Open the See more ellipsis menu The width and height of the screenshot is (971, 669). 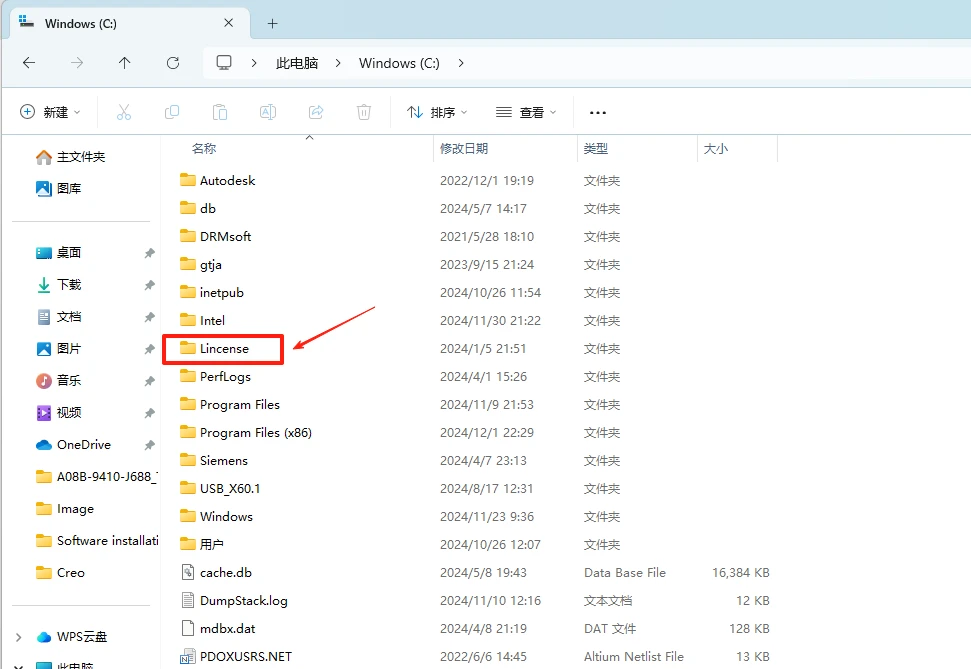(x=598, y=112)
